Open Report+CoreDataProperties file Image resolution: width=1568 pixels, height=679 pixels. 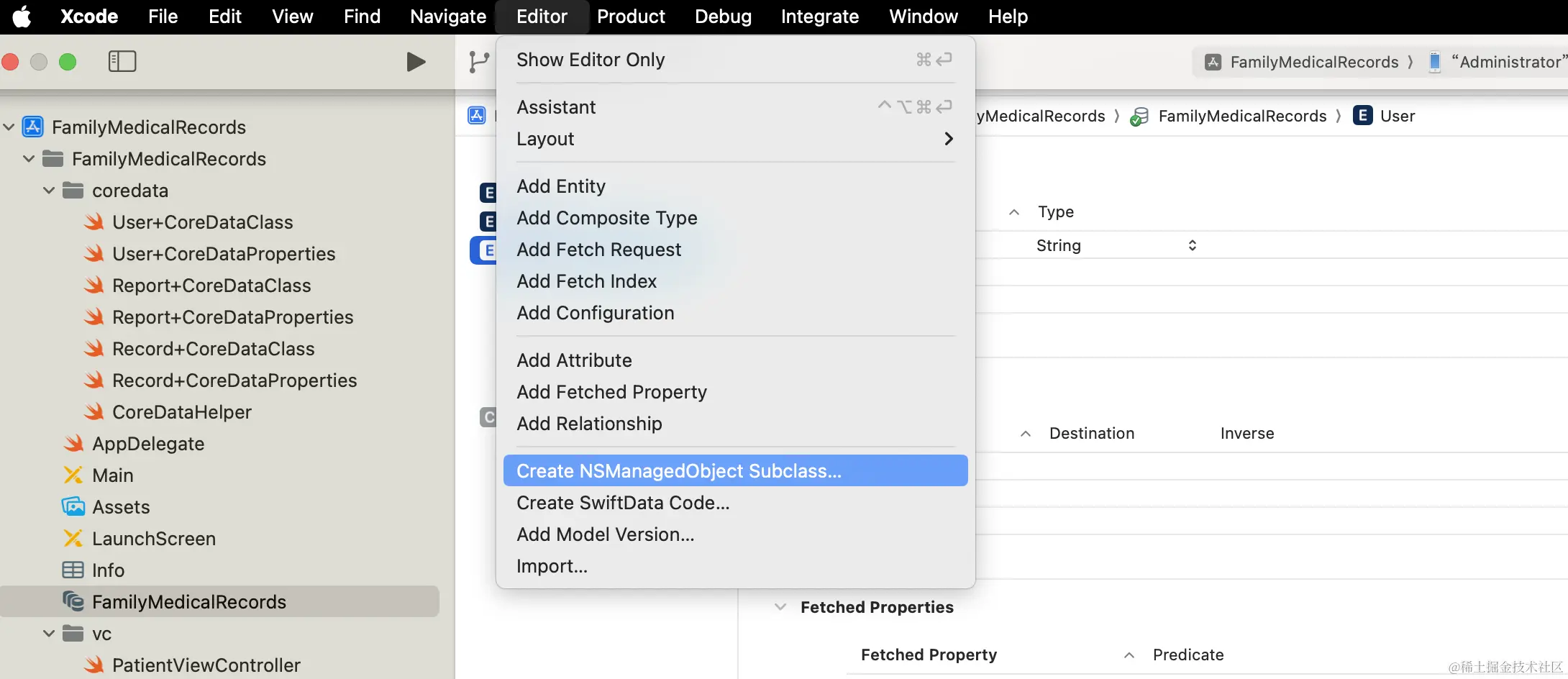click(x=232, y=317)
